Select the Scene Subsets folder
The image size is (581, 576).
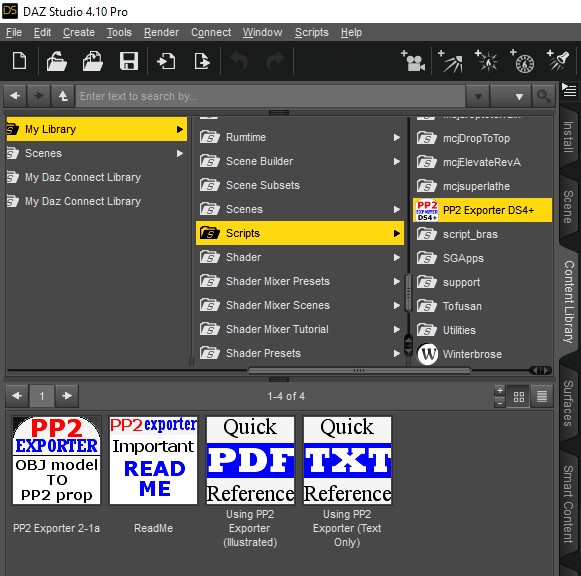tap(300, 185)
